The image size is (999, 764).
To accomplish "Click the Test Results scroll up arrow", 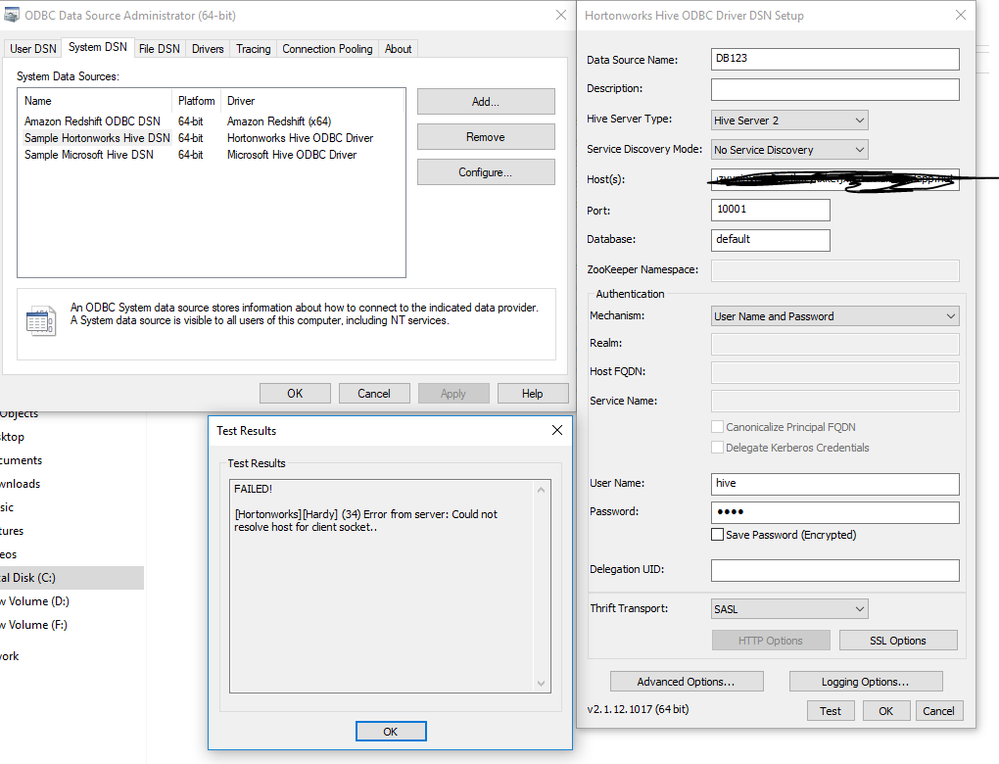I will pyautogui.click(x=541, y=490).
